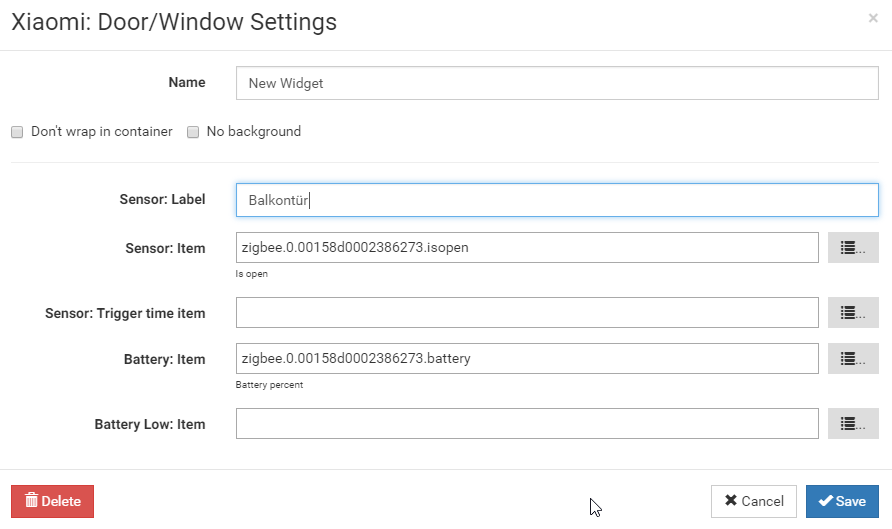
Task: Cancel the Door/Window settings dialog
Action: (x=754, y=501)
